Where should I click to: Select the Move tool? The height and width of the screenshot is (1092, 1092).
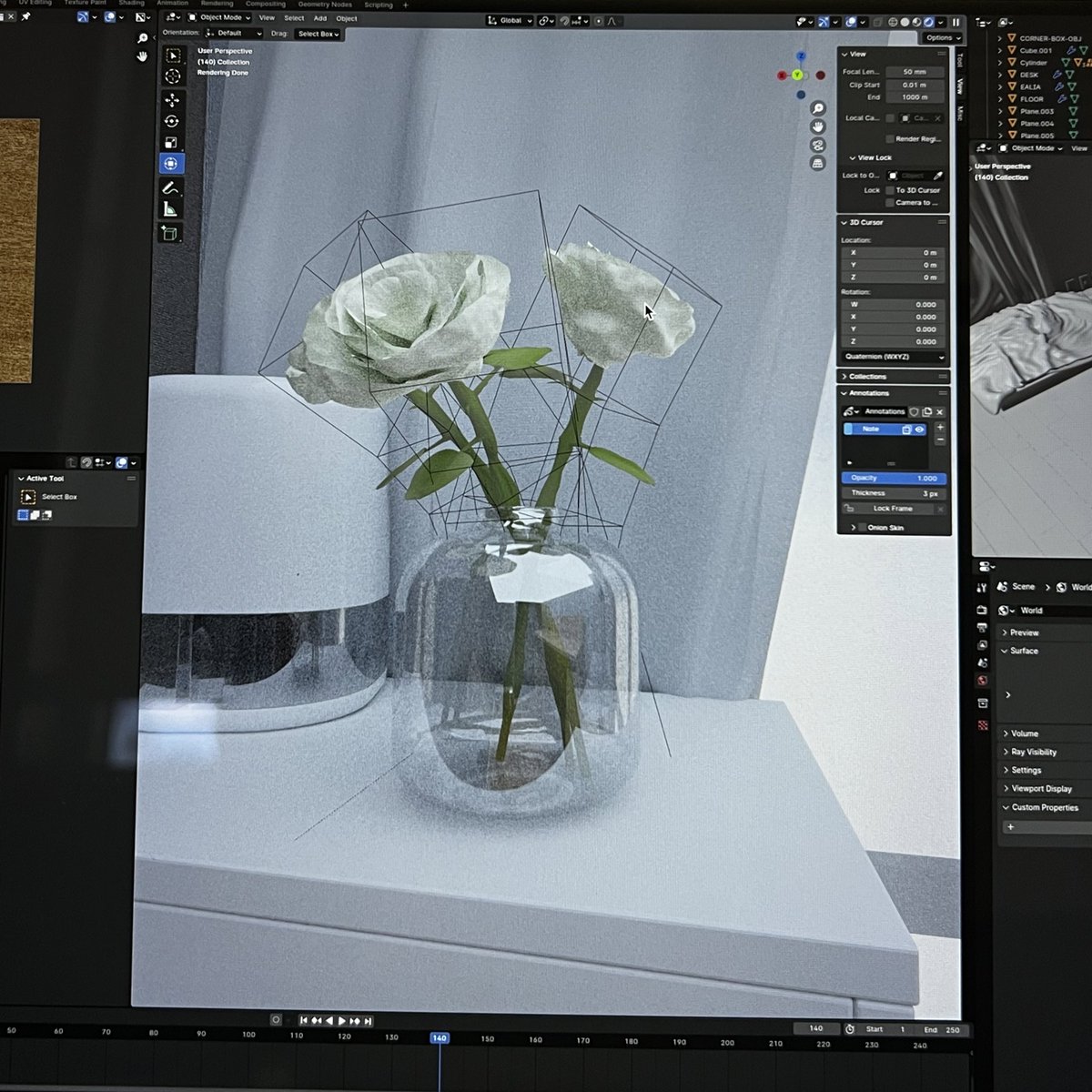point(172,100)
